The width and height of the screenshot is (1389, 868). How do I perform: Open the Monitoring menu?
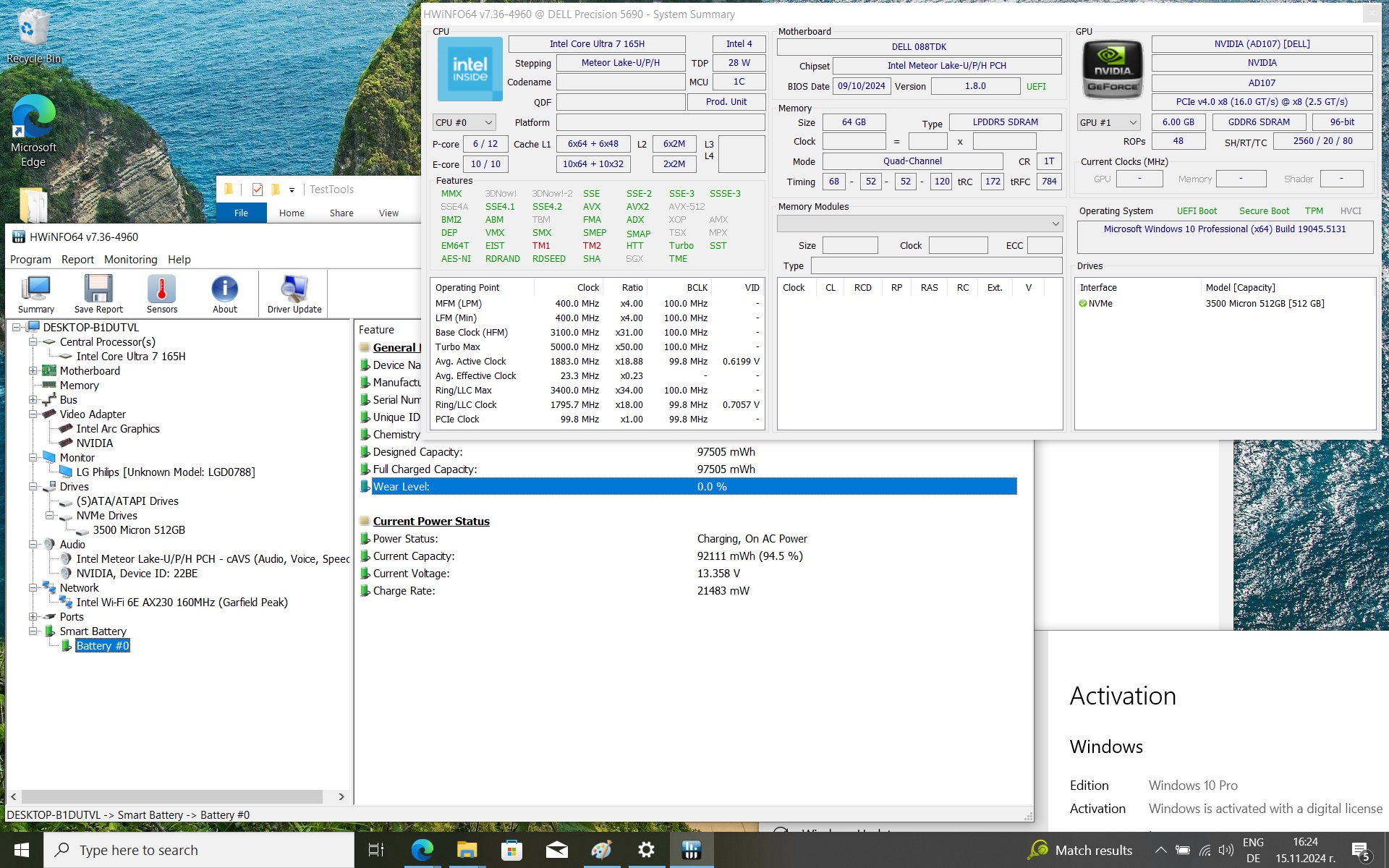click(x=130, y=260)
